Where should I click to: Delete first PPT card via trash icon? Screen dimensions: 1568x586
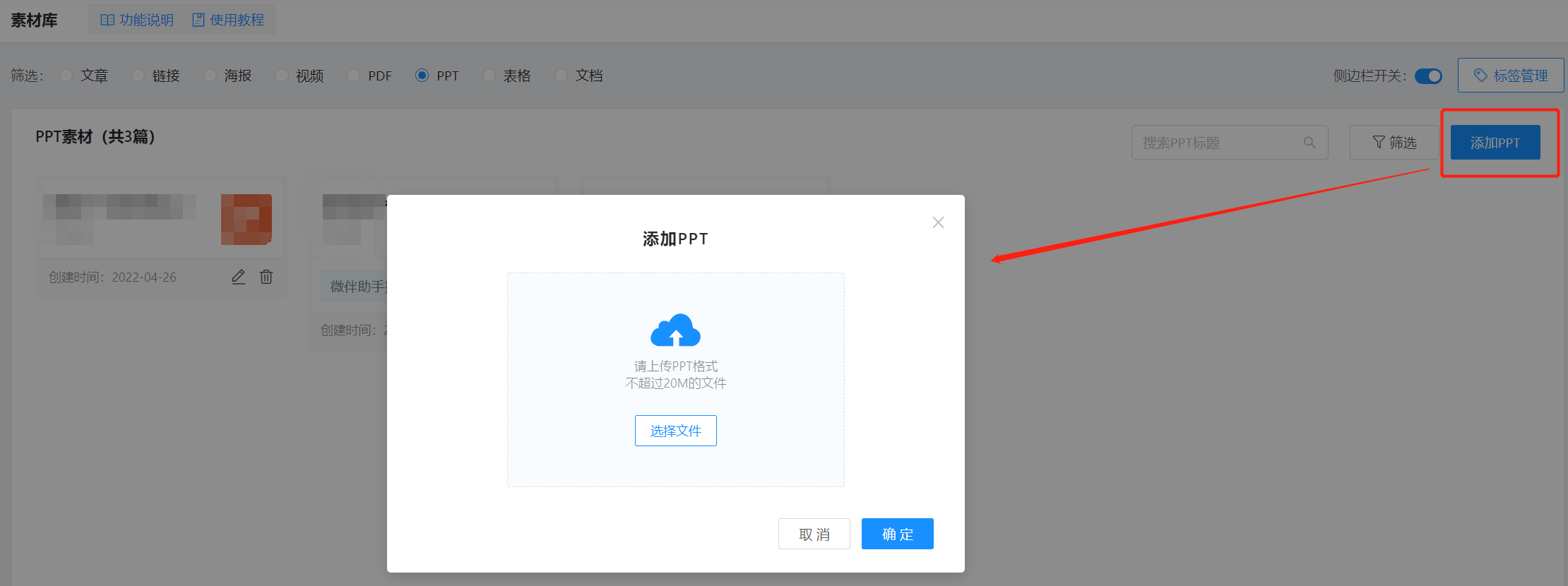[266, 277]
